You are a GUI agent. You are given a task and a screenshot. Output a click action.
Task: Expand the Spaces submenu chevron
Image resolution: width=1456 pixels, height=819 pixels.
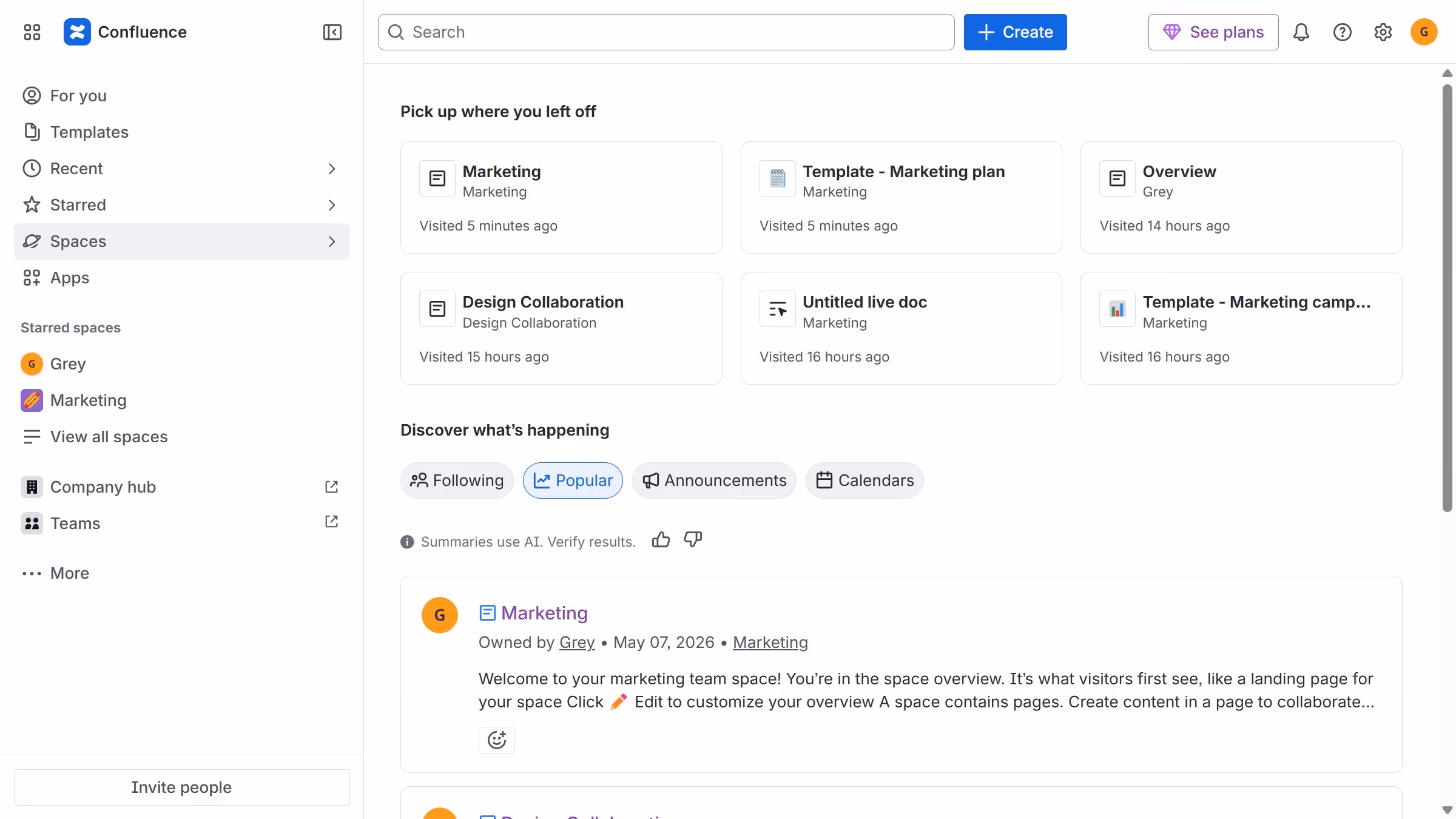[331, 241]
